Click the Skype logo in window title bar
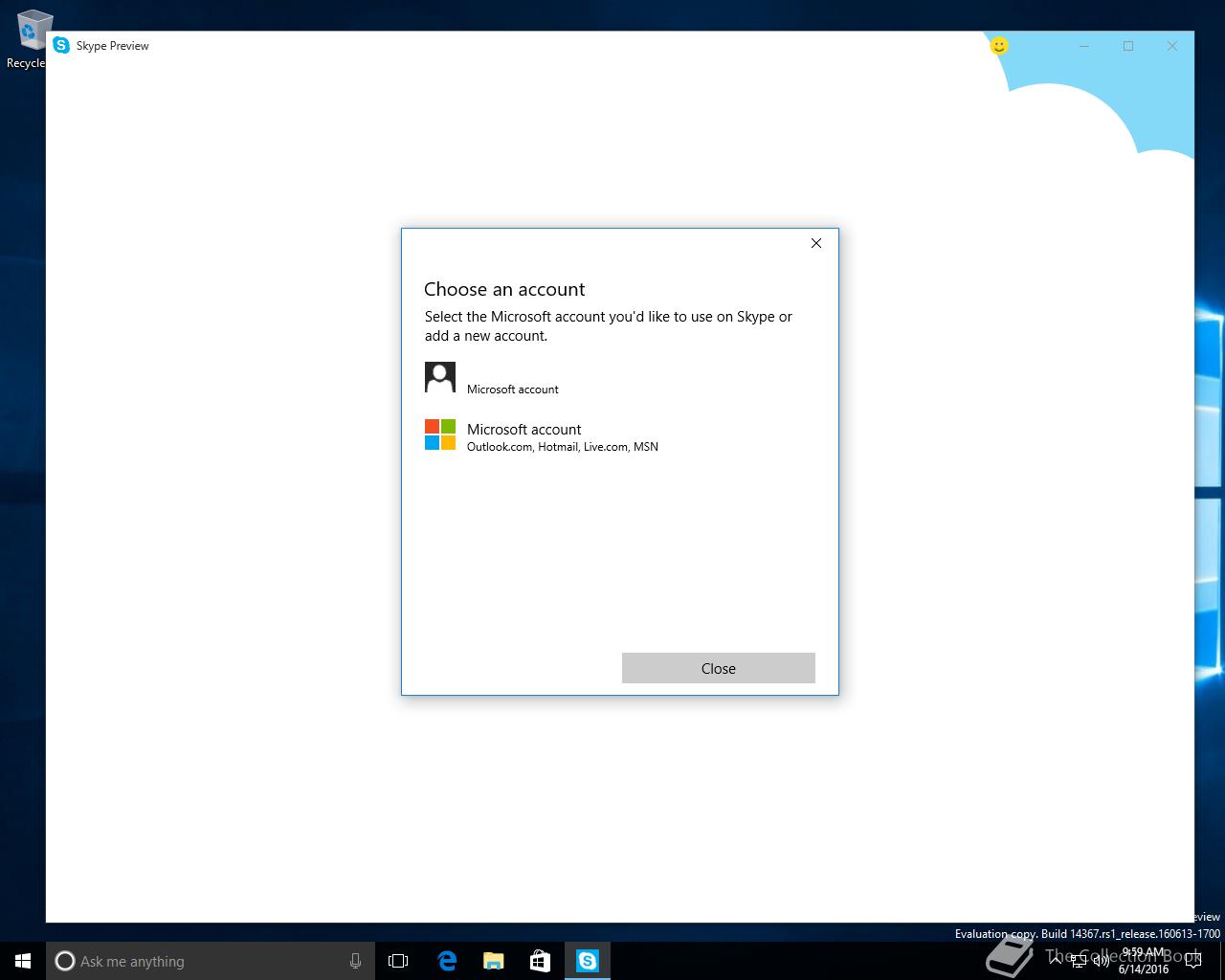This screenshot has height=980, width=1225. 61,45
